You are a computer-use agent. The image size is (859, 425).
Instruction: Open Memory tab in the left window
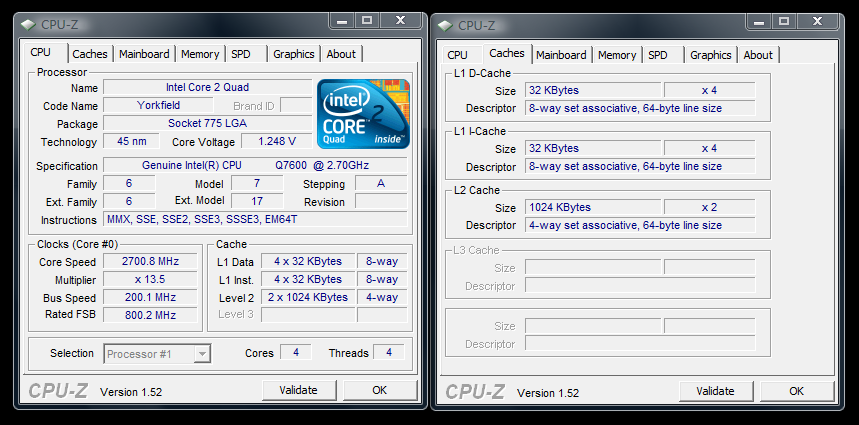(x=200, y=54)
